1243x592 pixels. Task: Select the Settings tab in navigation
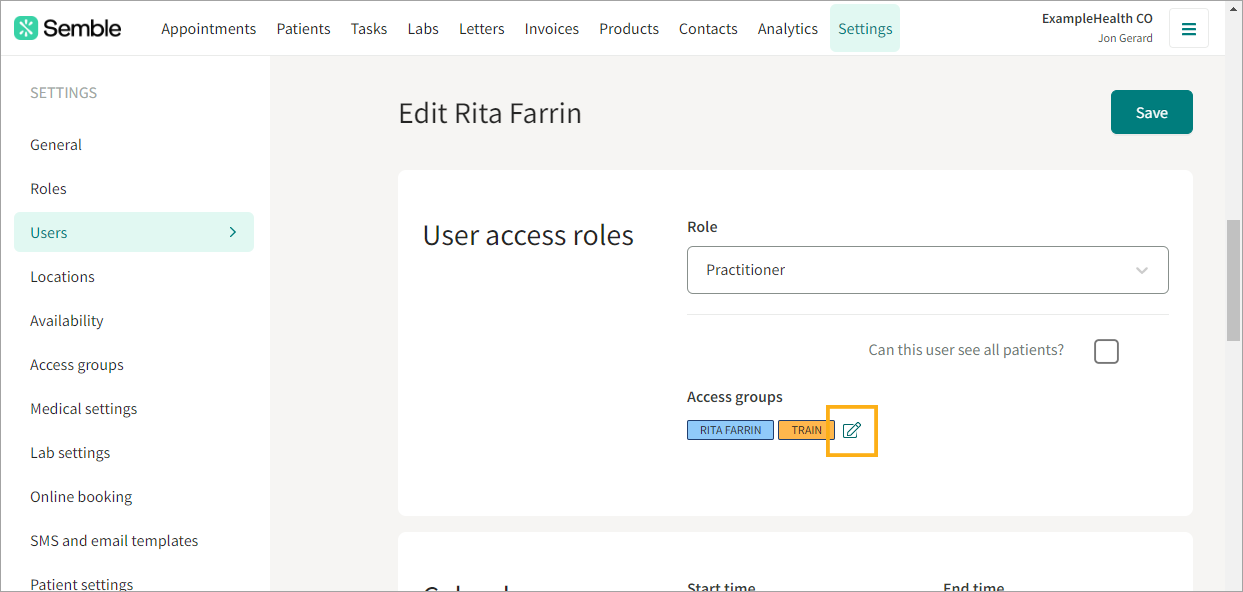865,28
